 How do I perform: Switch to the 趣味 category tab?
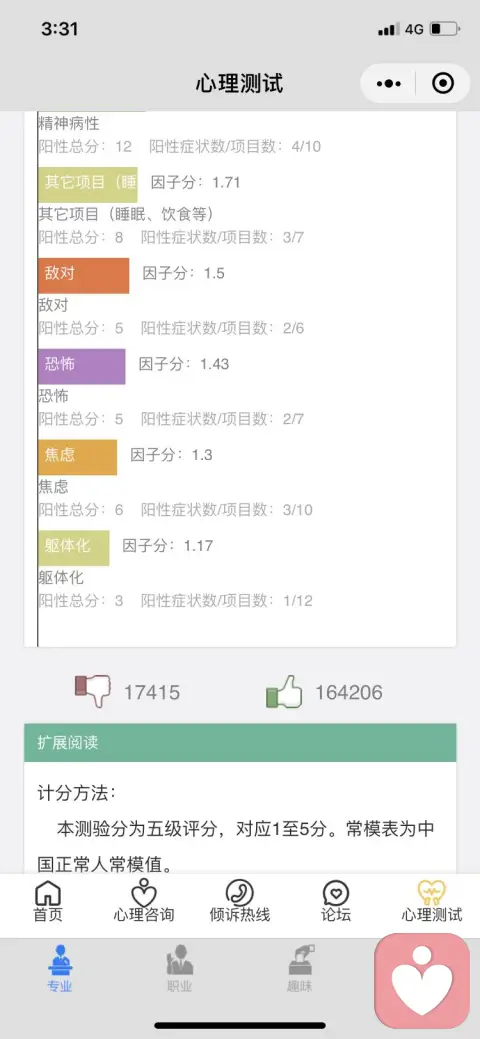[300, 969]
